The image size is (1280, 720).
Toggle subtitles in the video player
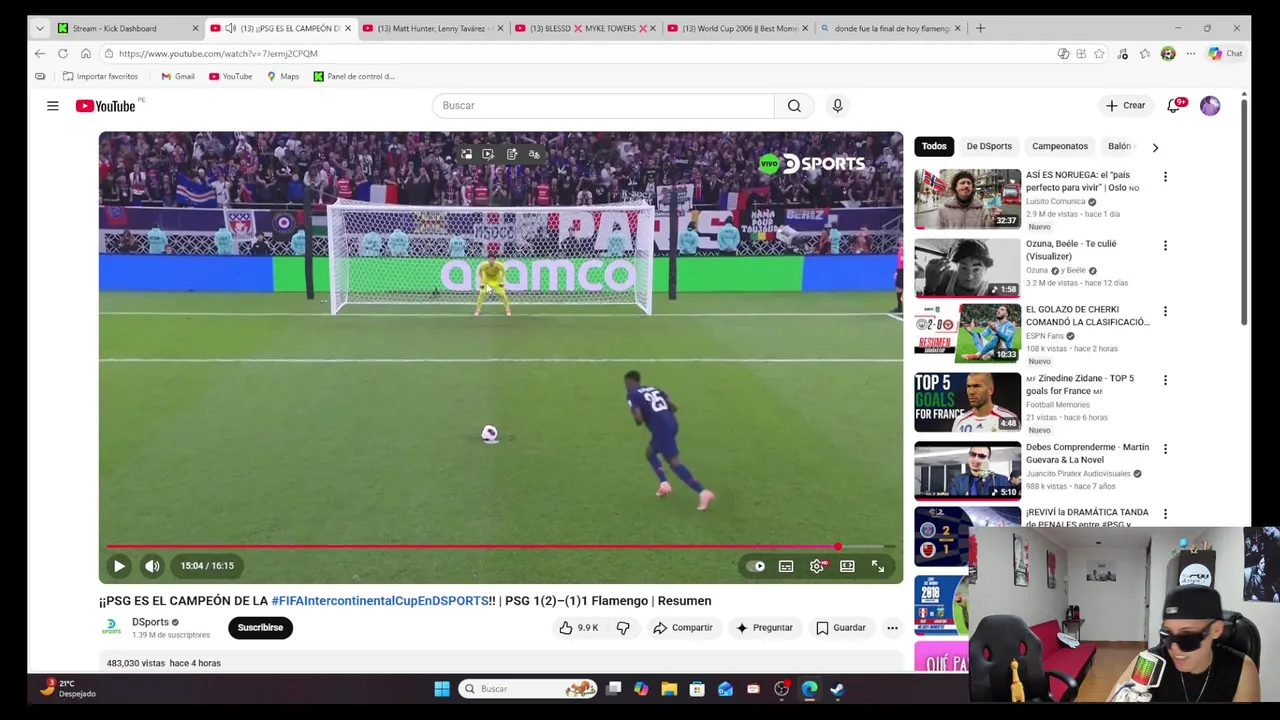point(786,566)
